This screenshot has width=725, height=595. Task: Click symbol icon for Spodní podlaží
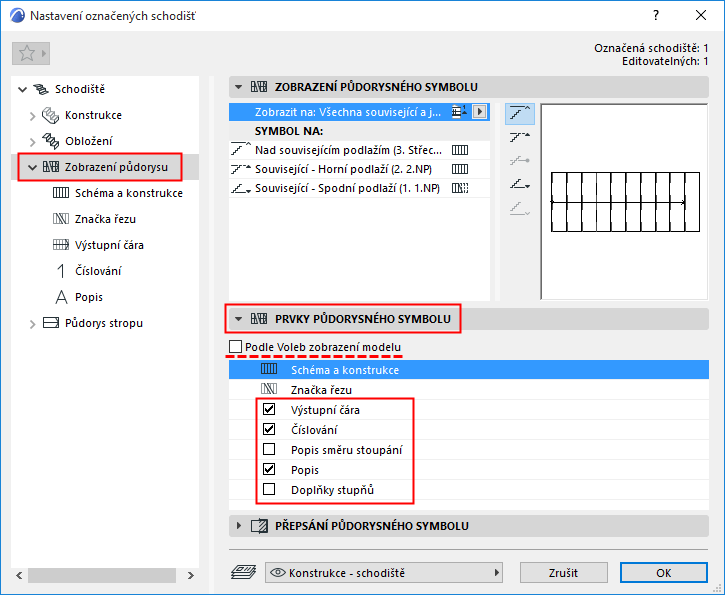(x=460, y=188)
